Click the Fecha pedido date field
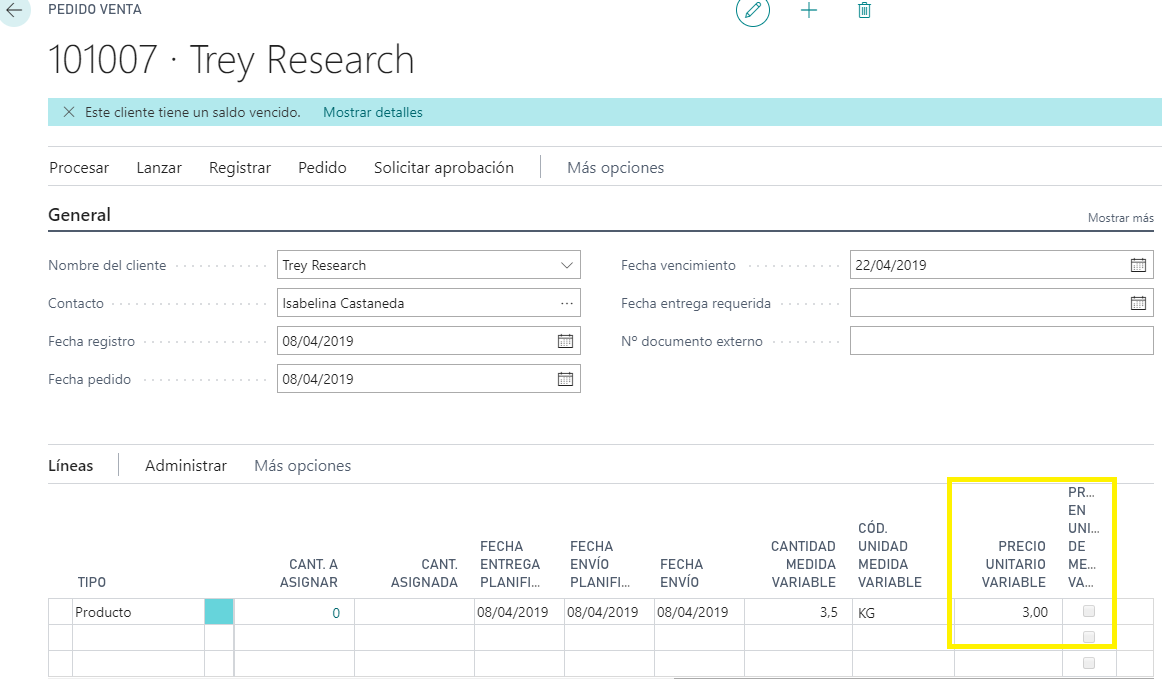1162x679 pixels. 428,379
